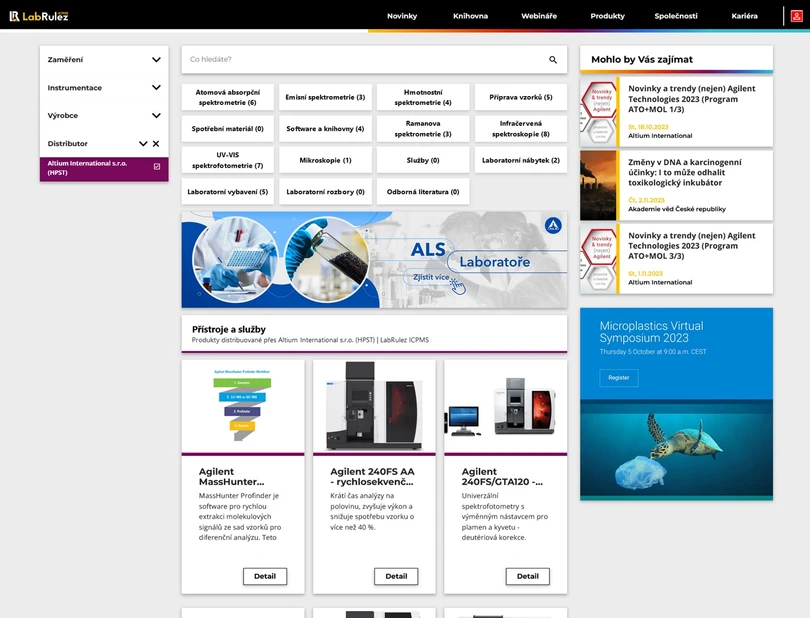Click the Agilent 240FS AA instrument image
Screen dimensions: 810x618
374,407
